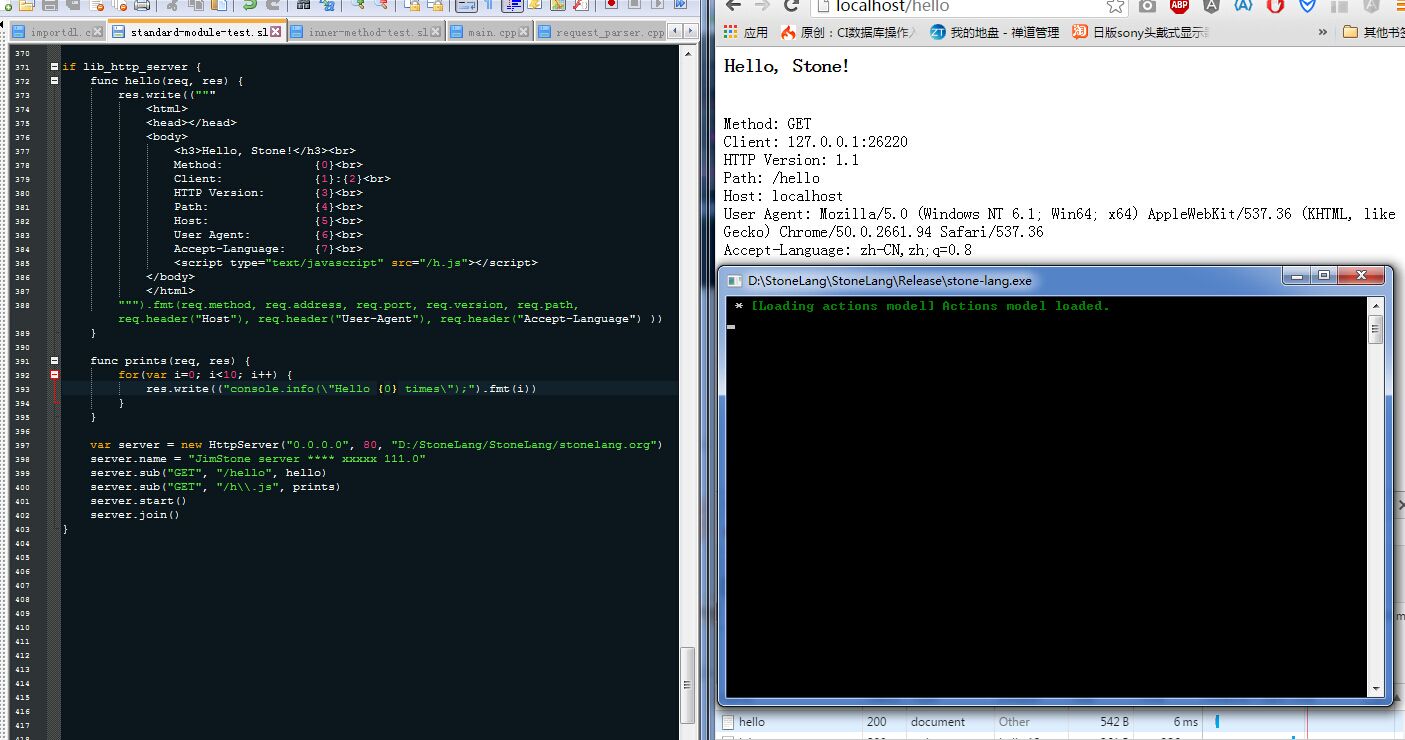The image size is (1405, 740).
Task: Close the inner-method-test.sl tab
Action: click(436, 32)
